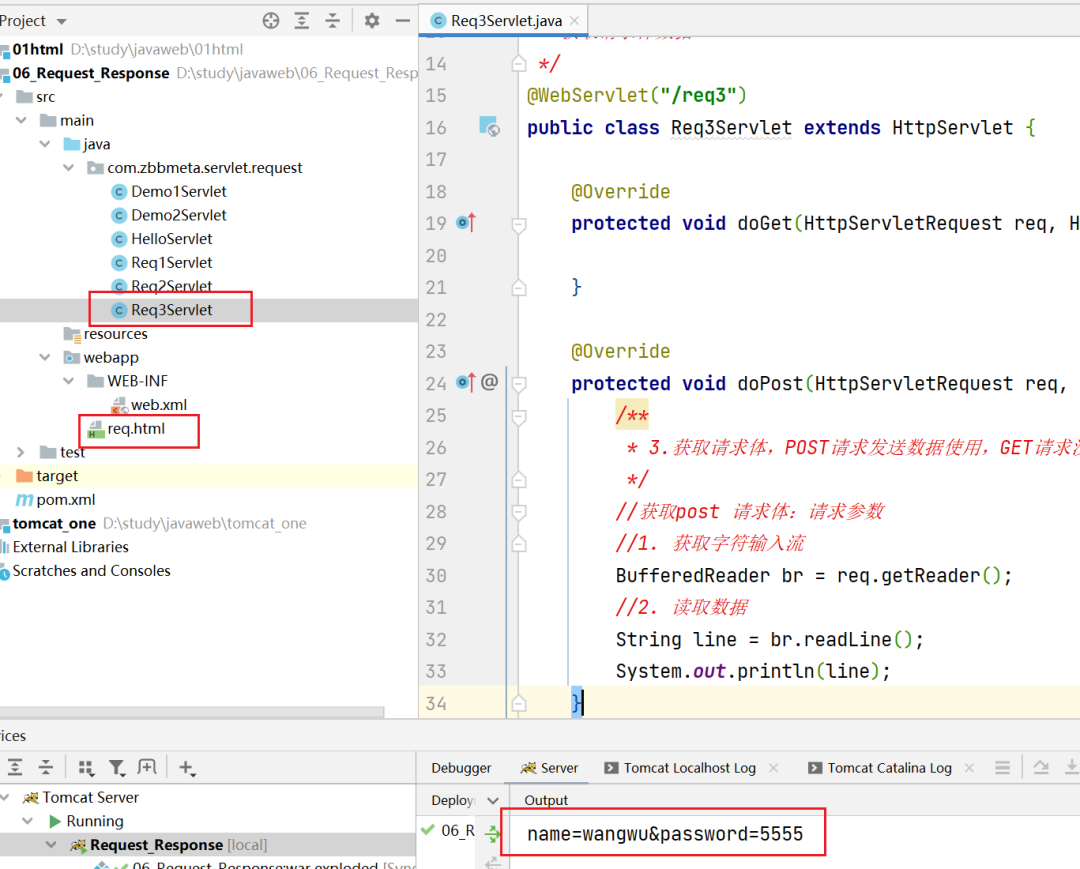Viewport: 1080px width, 869px height.
Task: Click Expand All icon in Project toolbar
Action: (x=302, y=21)
